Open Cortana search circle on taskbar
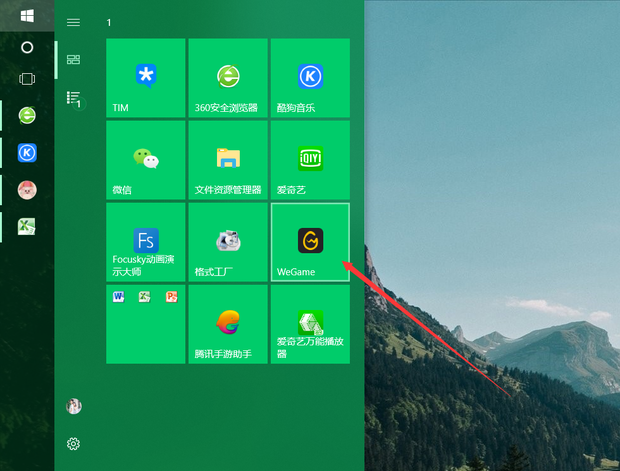The width and height of the screenshot is (620, 471). pos(27,47)
